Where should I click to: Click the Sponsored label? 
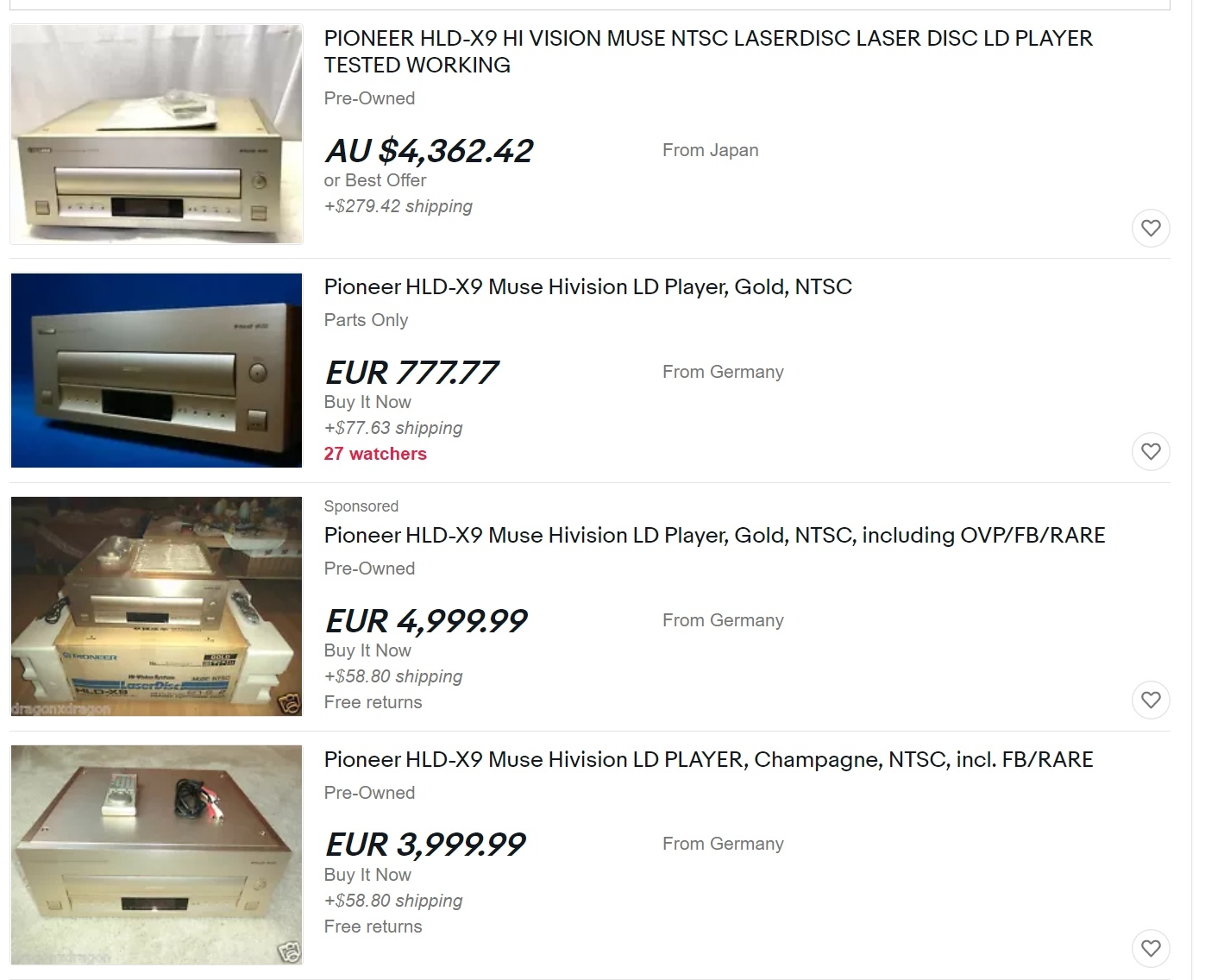[361, 506]
